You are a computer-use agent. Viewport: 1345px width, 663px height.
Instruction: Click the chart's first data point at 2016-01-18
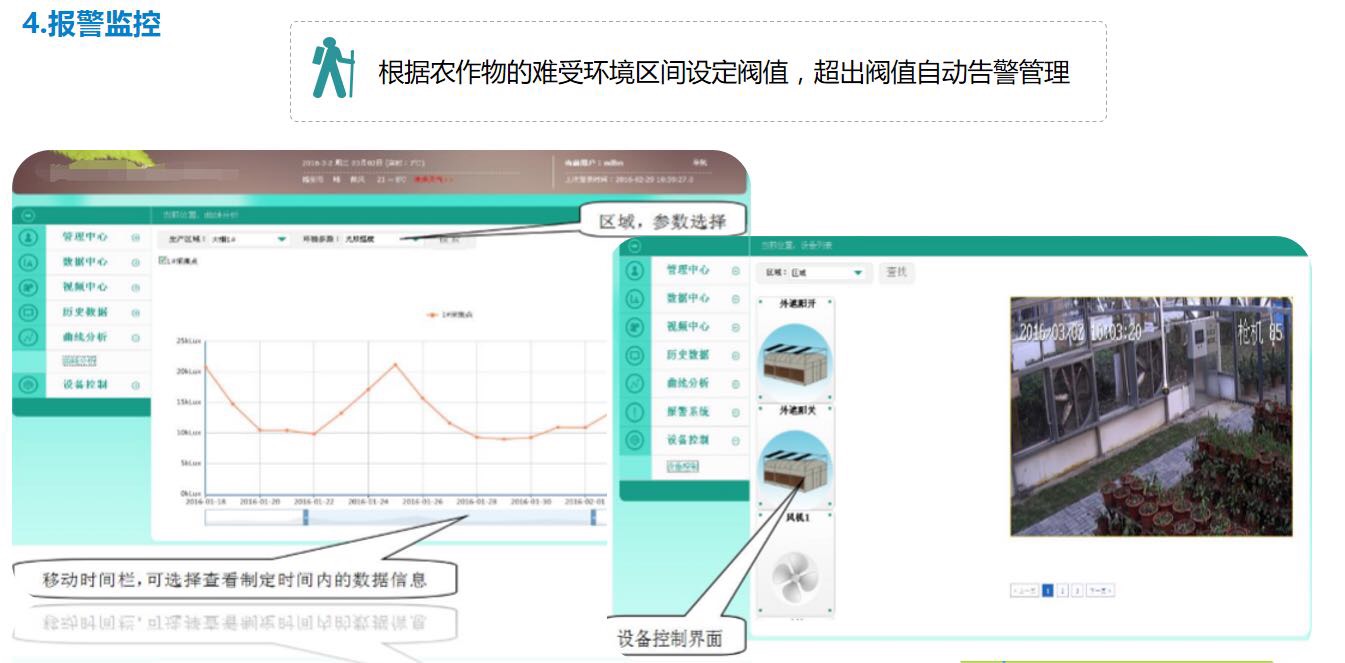pos(205,366)
